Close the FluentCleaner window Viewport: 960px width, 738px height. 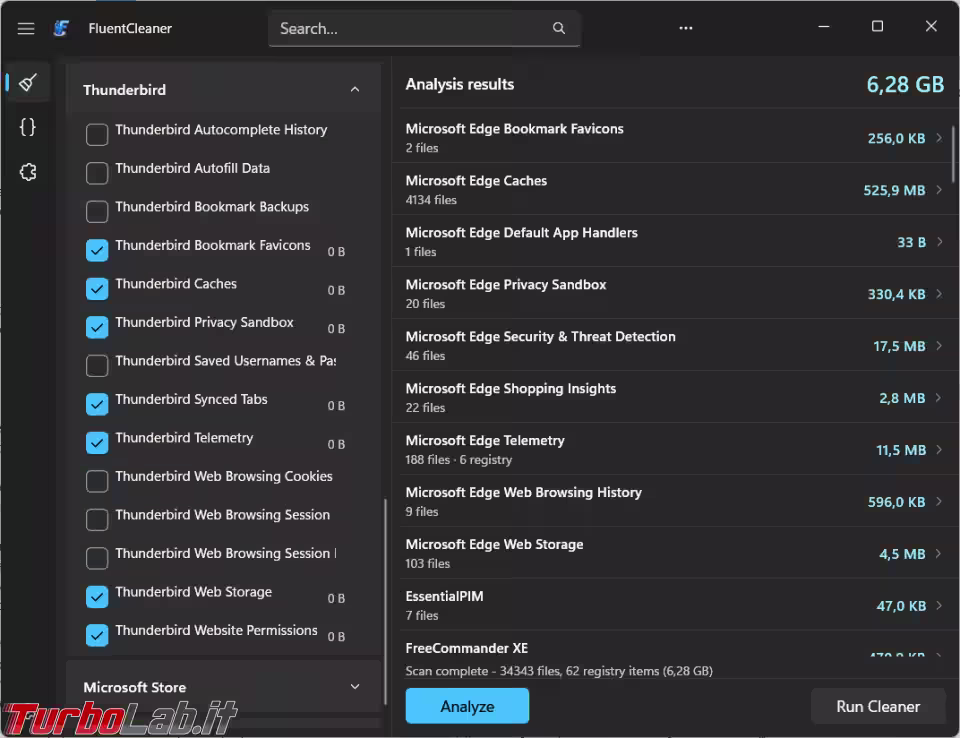pyautogui.click(x=931, y=26)
